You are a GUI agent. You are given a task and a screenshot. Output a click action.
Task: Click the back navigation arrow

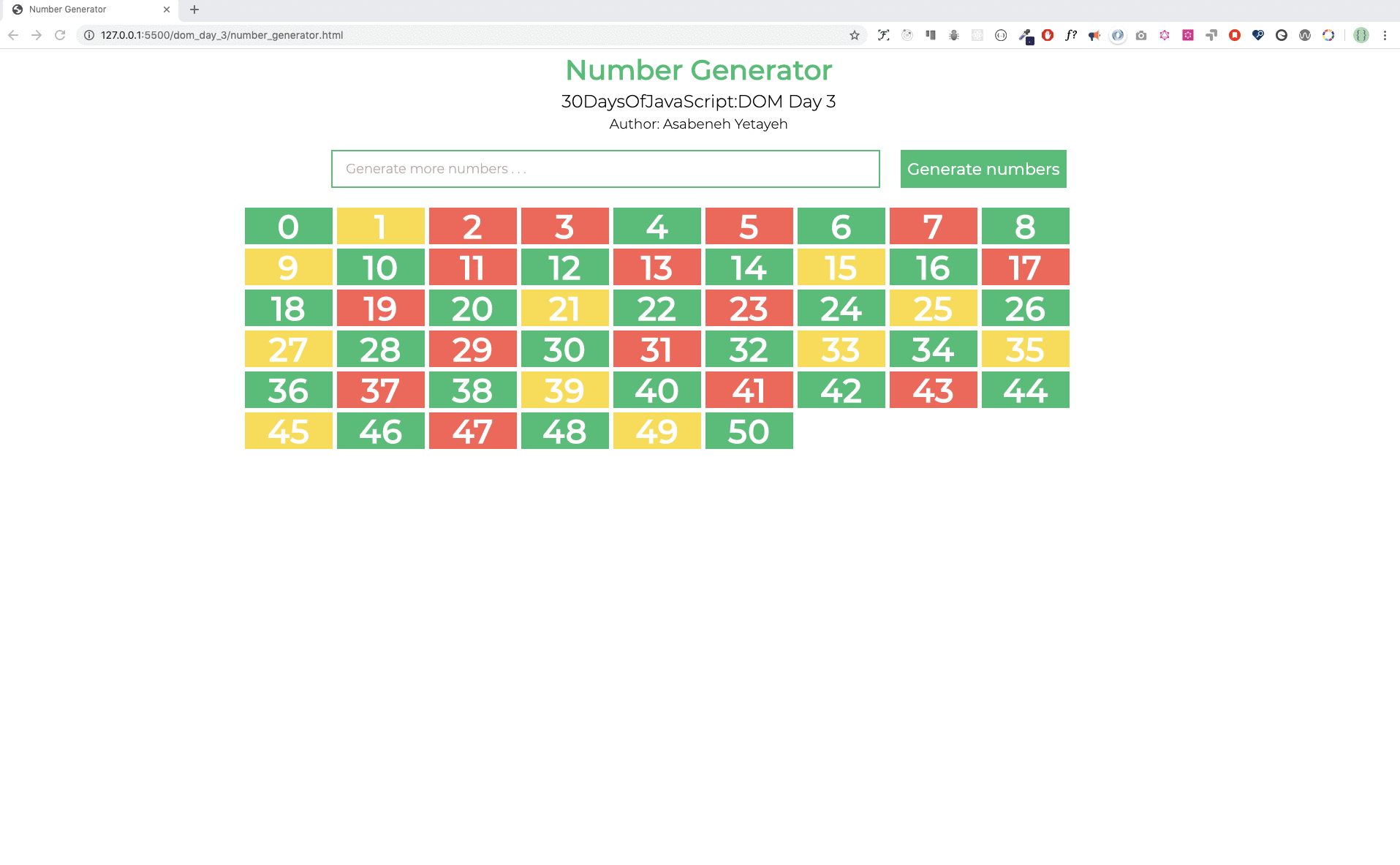pos(12,34)
